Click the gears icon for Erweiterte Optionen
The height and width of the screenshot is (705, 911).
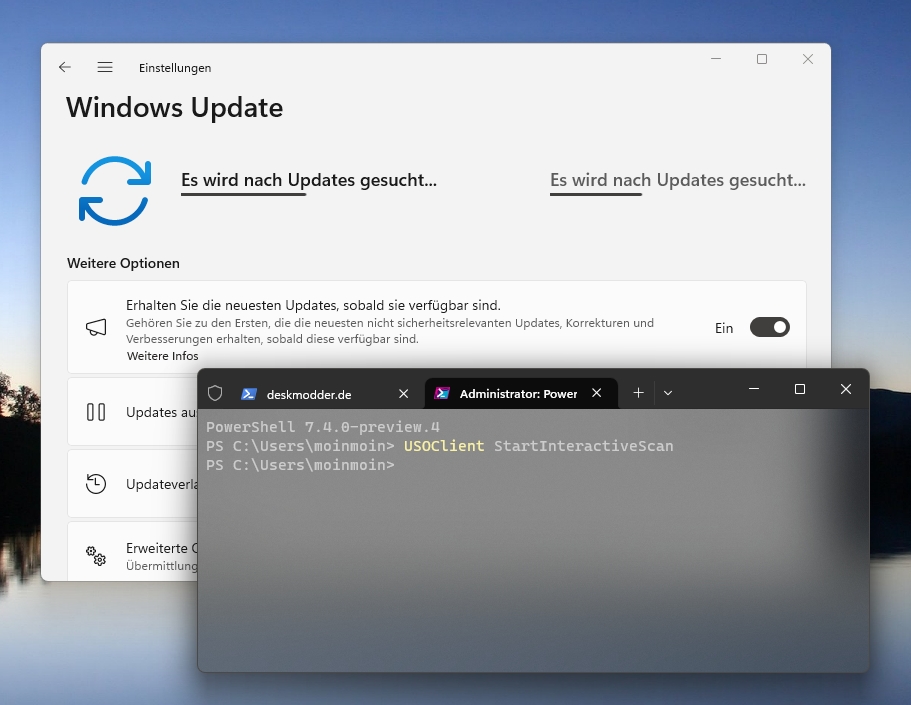[x=96, y=556]
